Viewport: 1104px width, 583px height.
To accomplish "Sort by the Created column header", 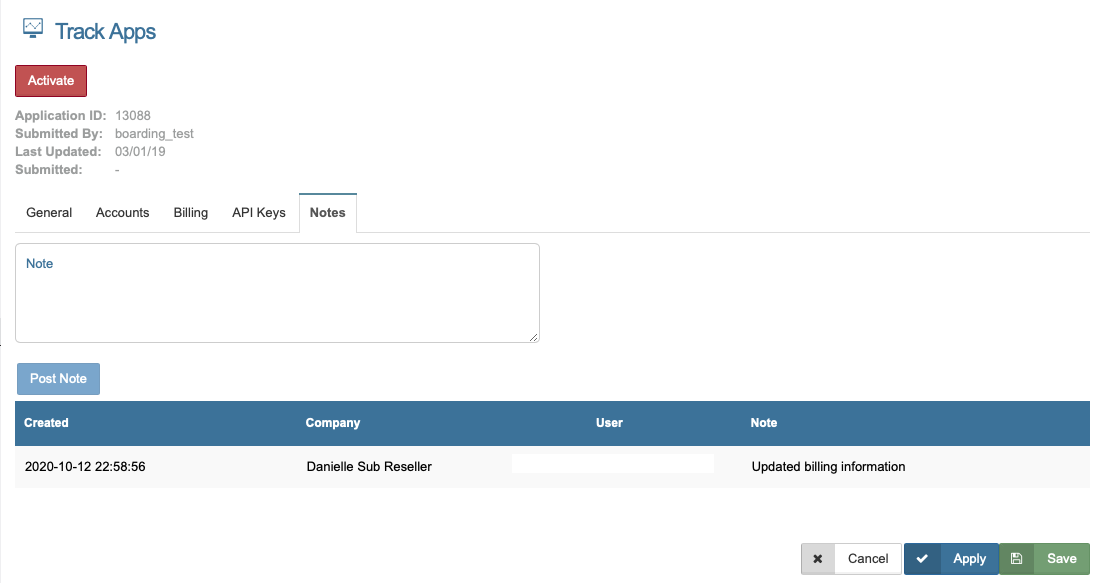I will point(46,423).
